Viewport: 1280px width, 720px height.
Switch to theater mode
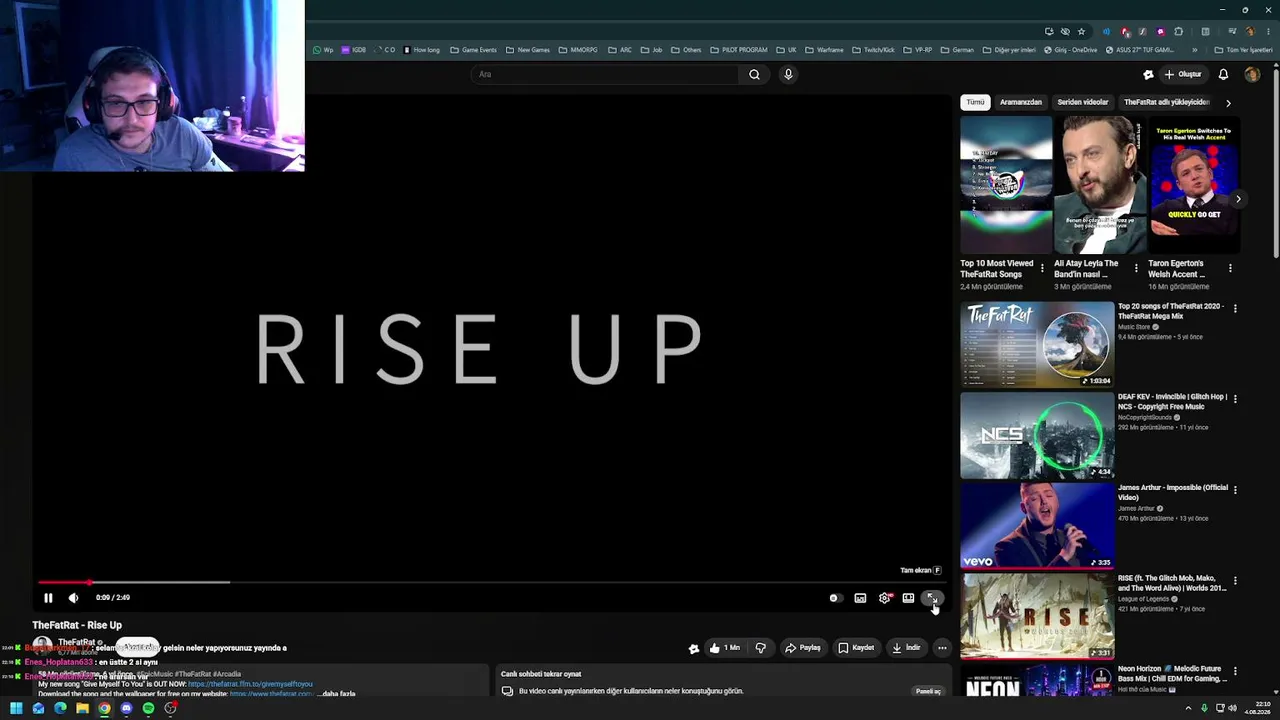click(908, 598)
